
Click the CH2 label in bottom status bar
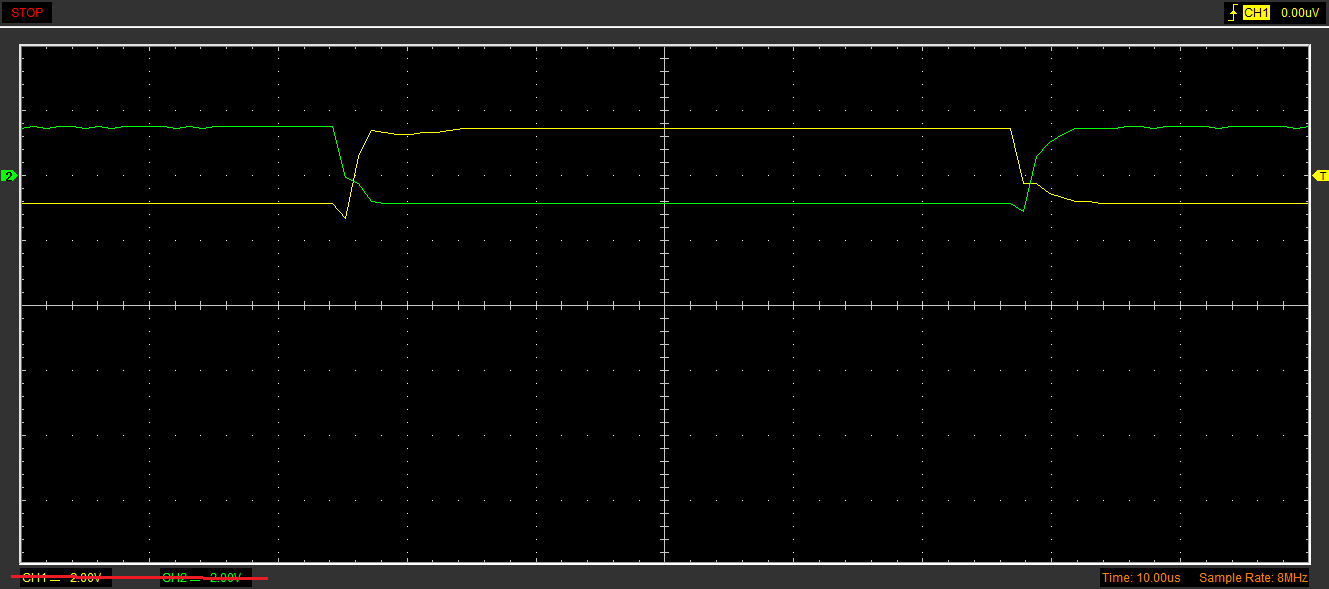click(174, 578)
